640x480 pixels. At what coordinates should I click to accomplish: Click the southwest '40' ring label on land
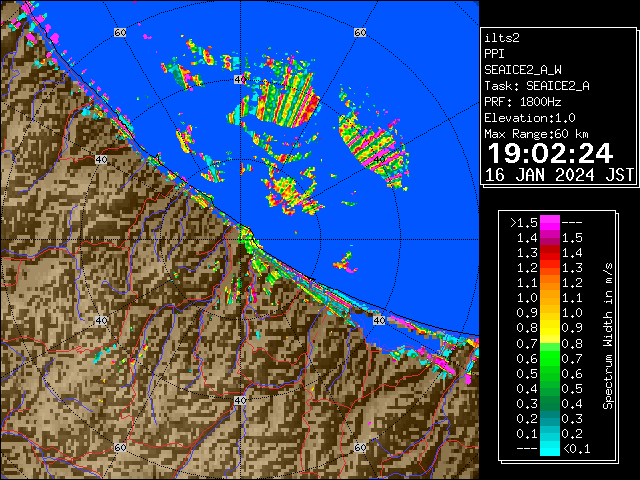tap(101, 320)
